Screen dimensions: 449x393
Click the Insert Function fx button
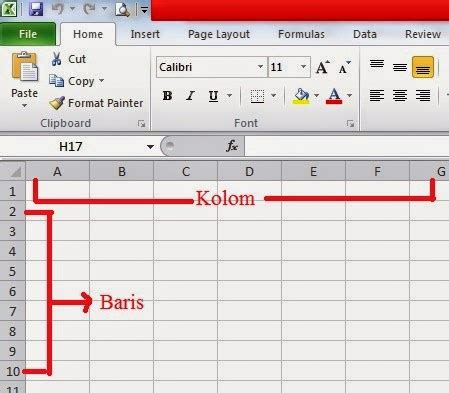[232, 146]
